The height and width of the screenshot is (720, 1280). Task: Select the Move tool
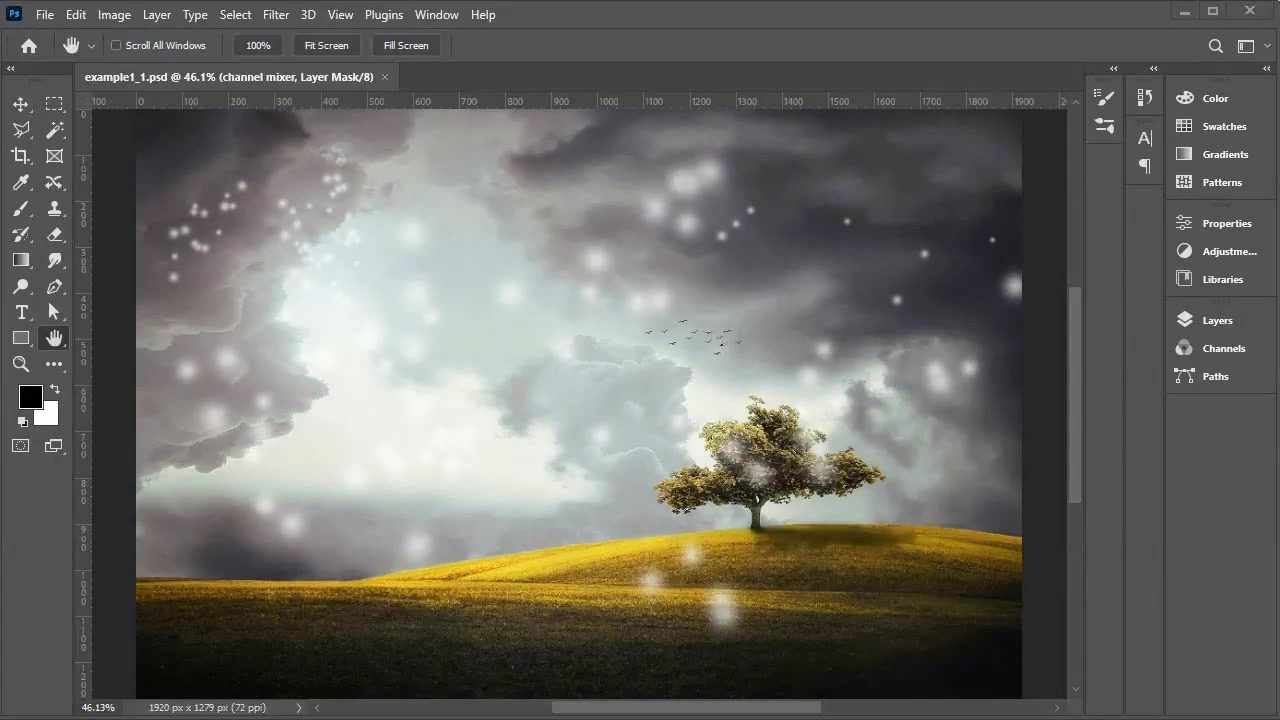(21, 104)
